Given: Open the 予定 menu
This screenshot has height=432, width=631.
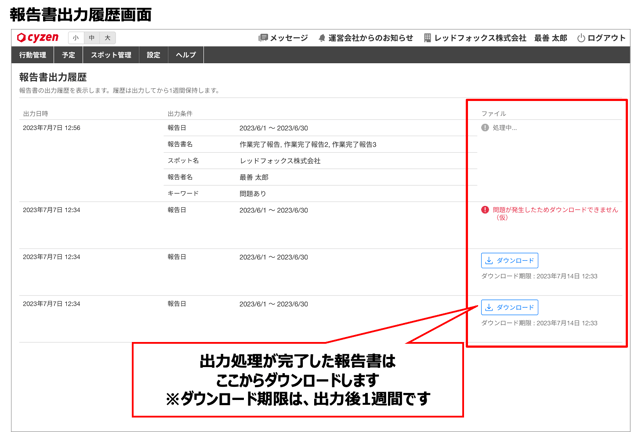Looking at the screenshot, I should (68, 55).
